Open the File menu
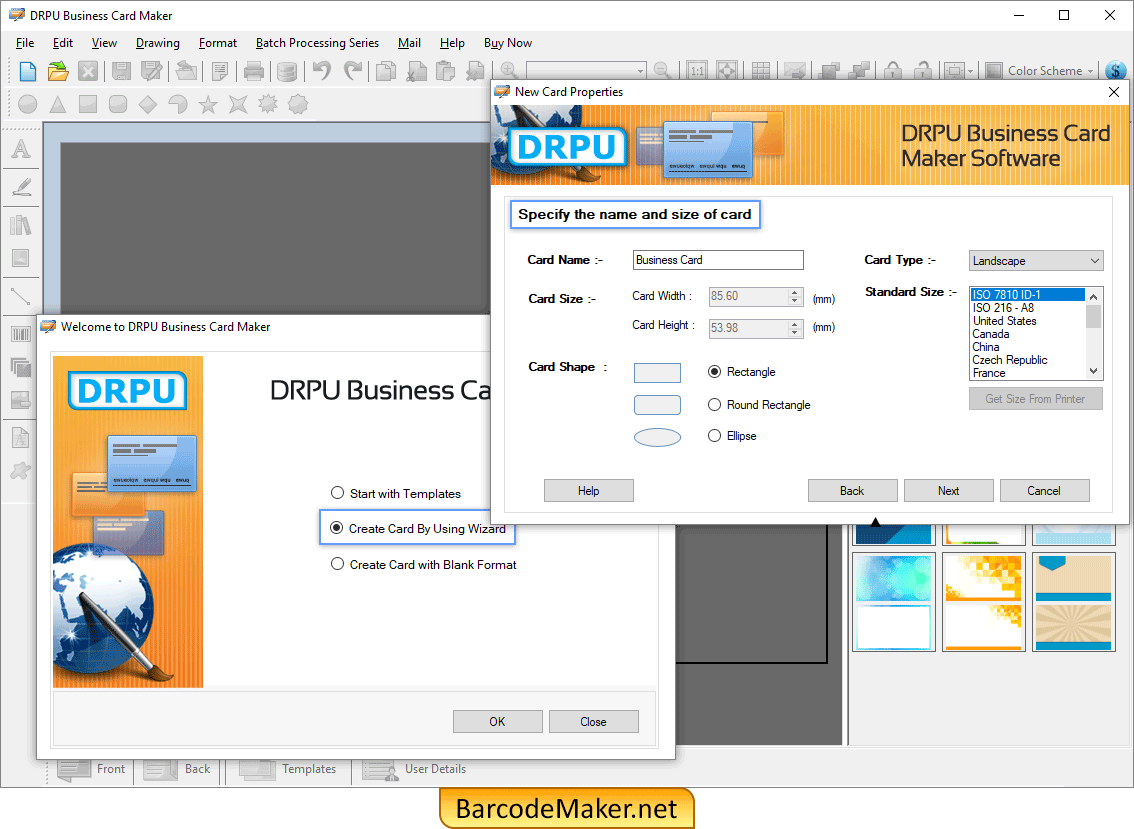This screenshot has width=1134, height=829. 25,43
